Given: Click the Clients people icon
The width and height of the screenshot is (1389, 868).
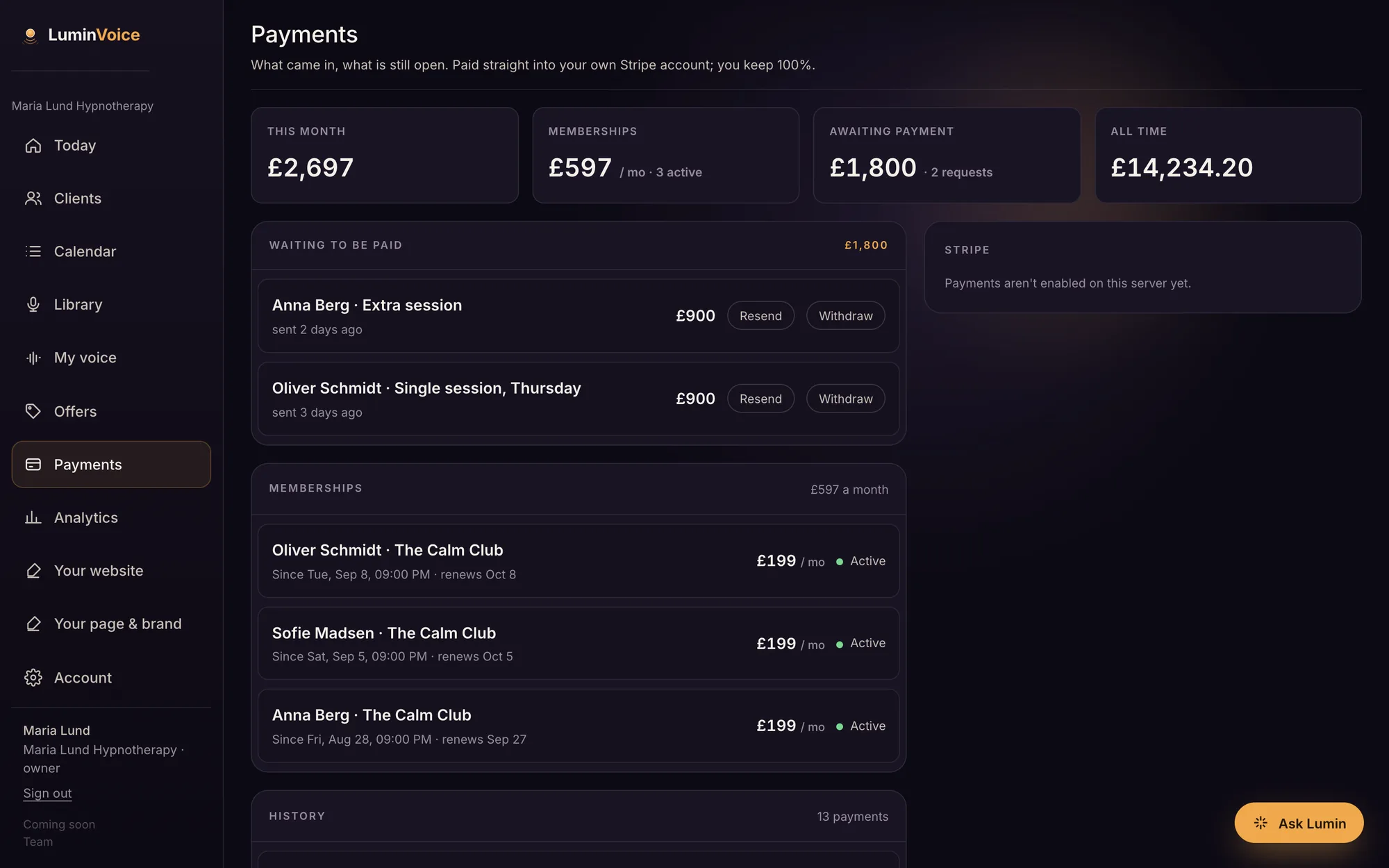Looking at the screenshot, I should [x=33, y=199].
